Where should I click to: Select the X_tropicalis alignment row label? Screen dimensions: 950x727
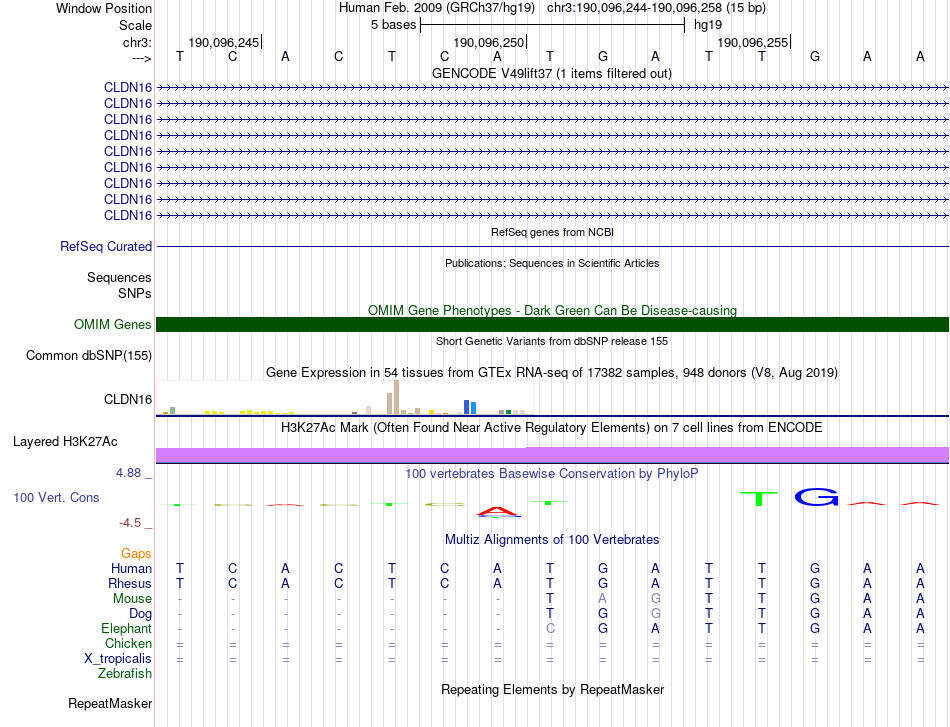pyautogui.click(x=118, y=659)
